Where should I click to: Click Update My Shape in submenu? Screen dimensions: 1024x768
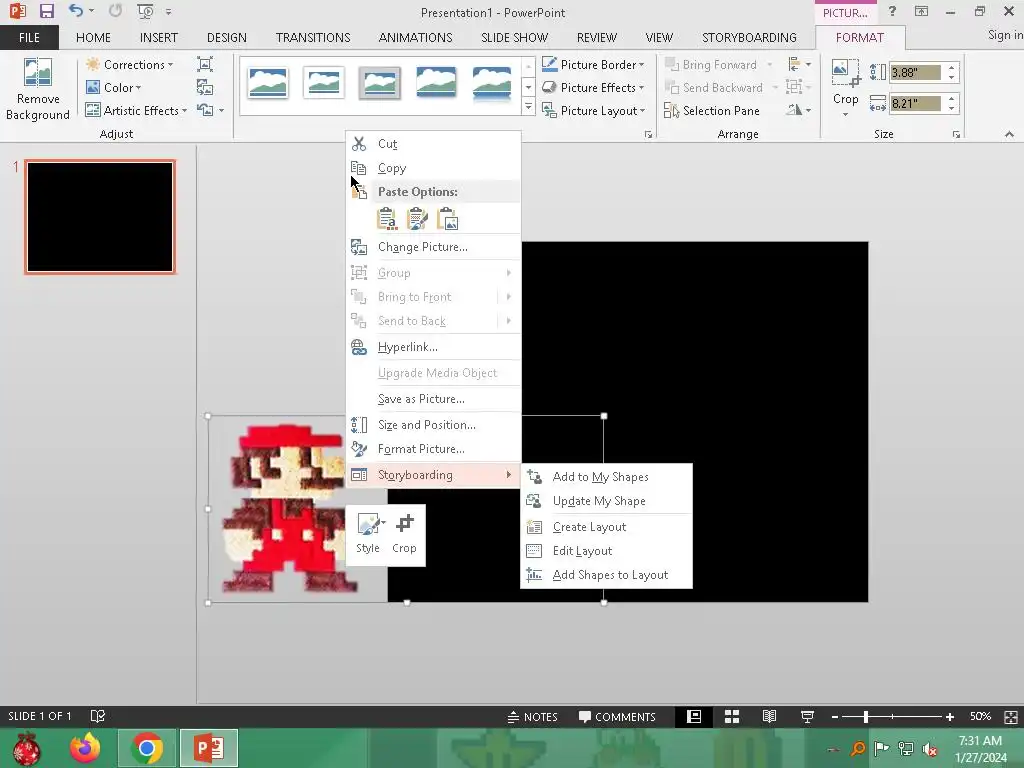(x=605, y=501)
